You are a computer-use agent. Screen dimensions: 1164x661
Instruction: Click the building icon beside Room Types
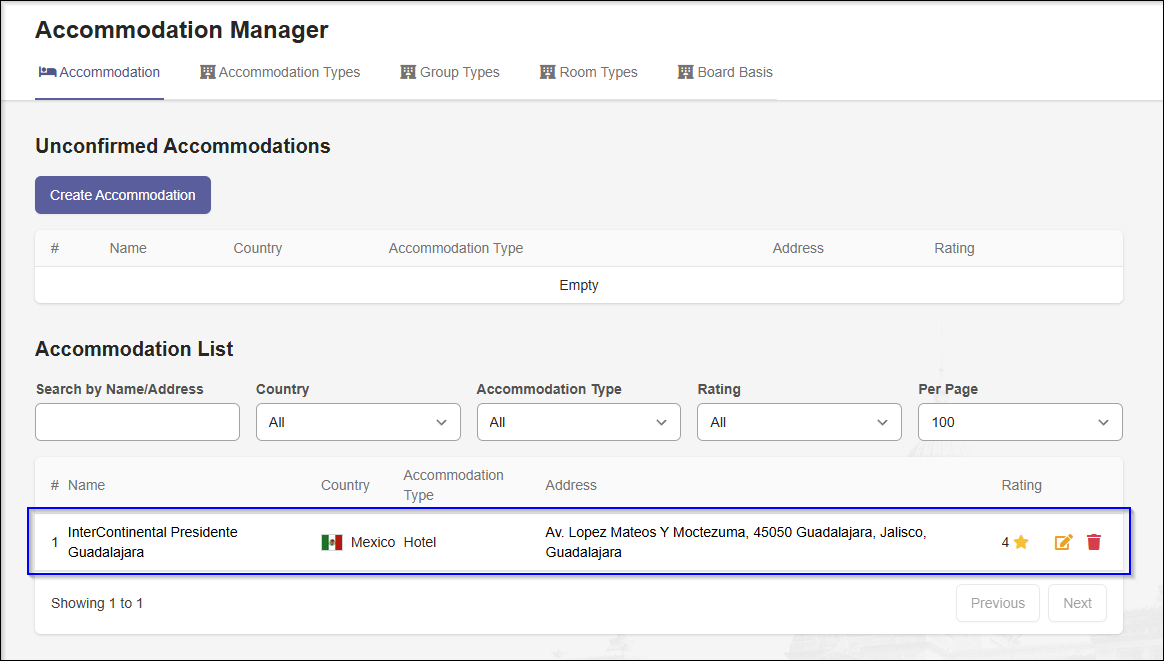pos(547,72)
